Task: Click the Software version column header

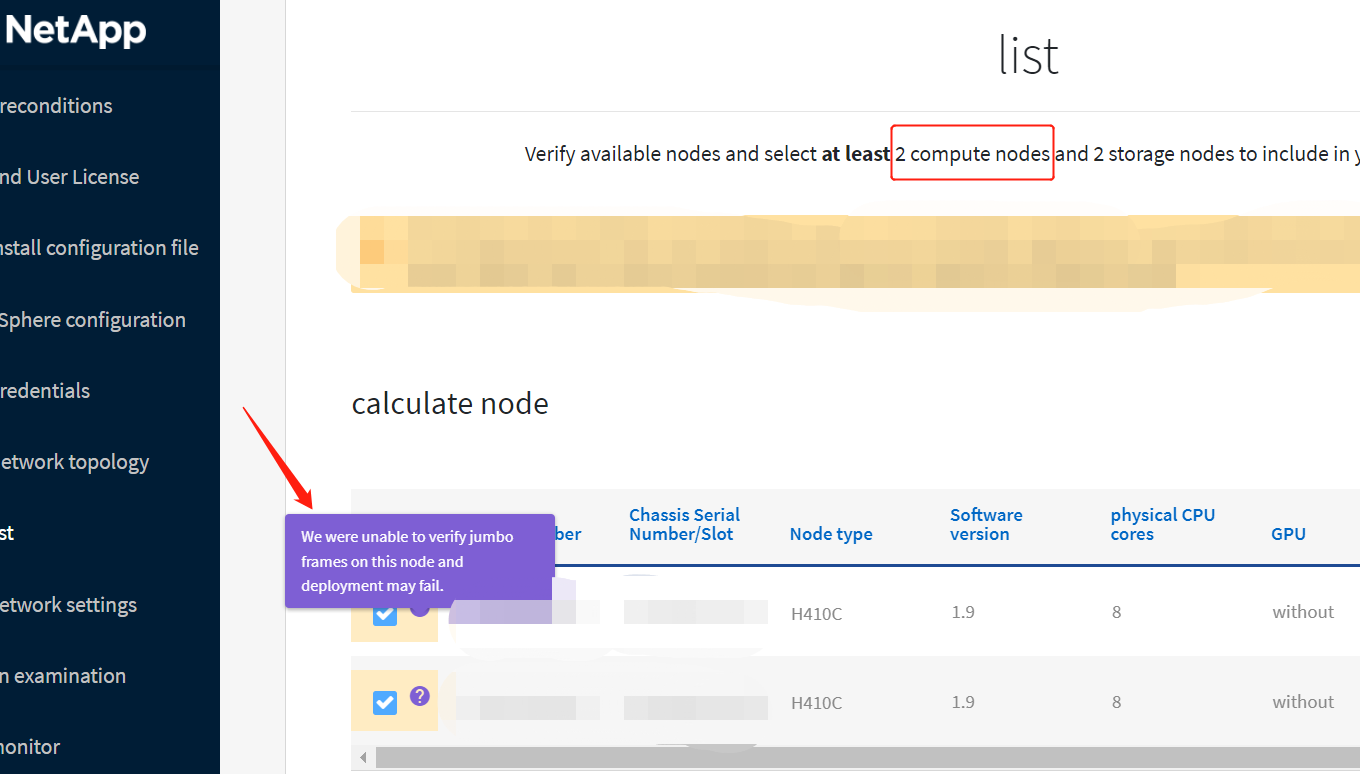Action: pyautogui.click(x=985, y=524)
